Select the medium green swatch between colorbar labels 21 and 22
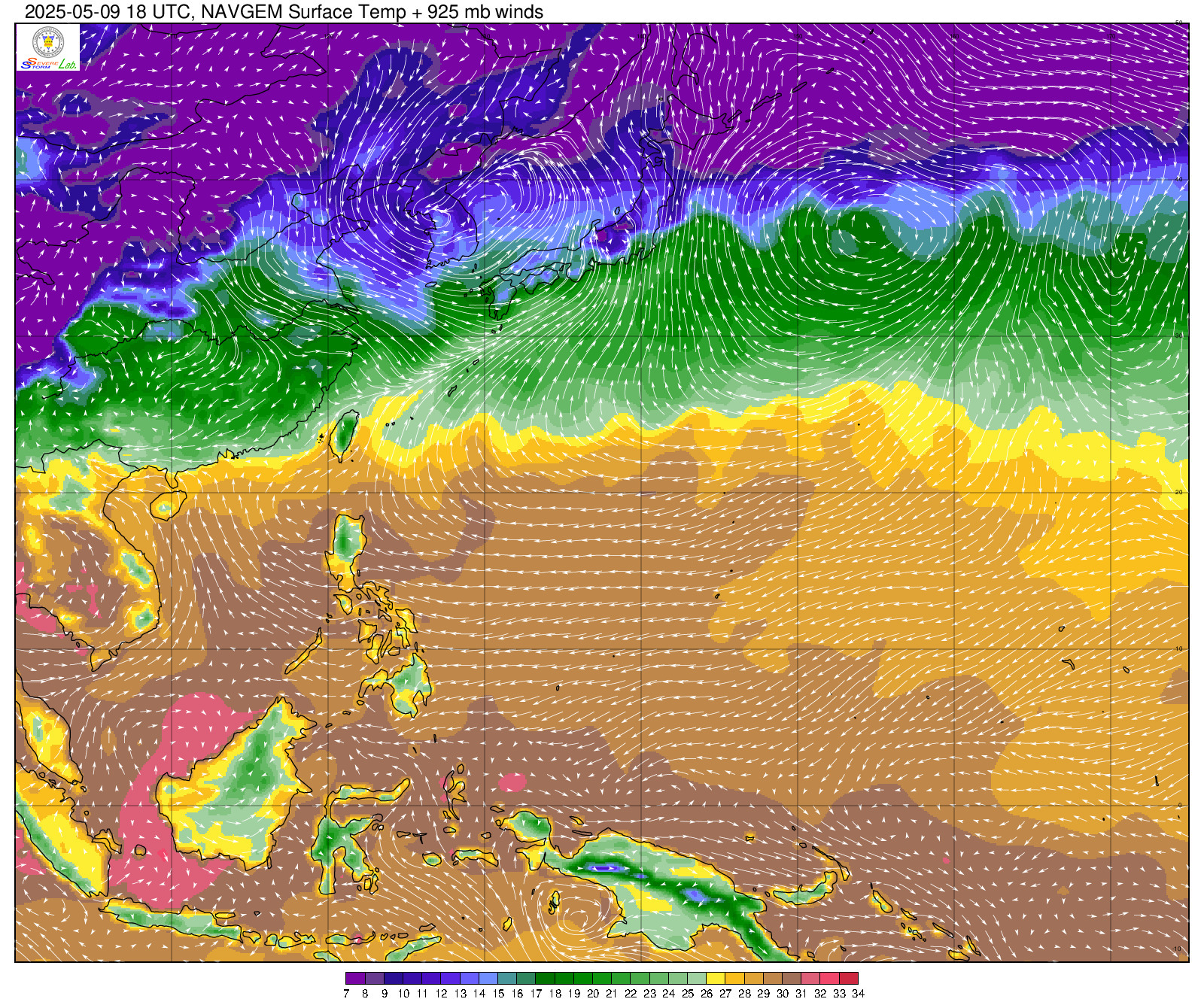The width and height of the screenshot is (1204, 1008). point(621,978)
